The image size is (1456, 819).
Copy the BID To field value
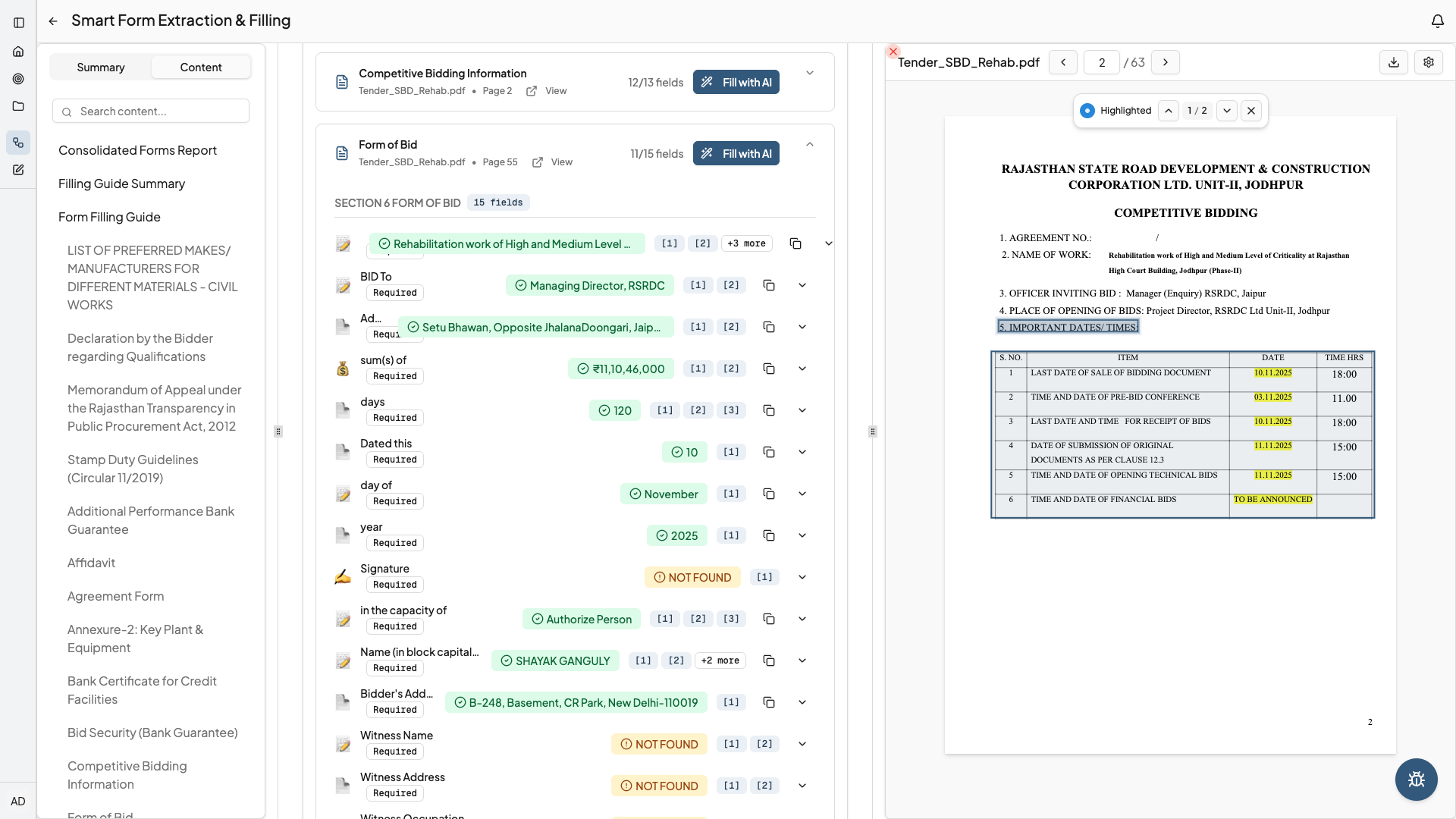[x=769, y=285]
